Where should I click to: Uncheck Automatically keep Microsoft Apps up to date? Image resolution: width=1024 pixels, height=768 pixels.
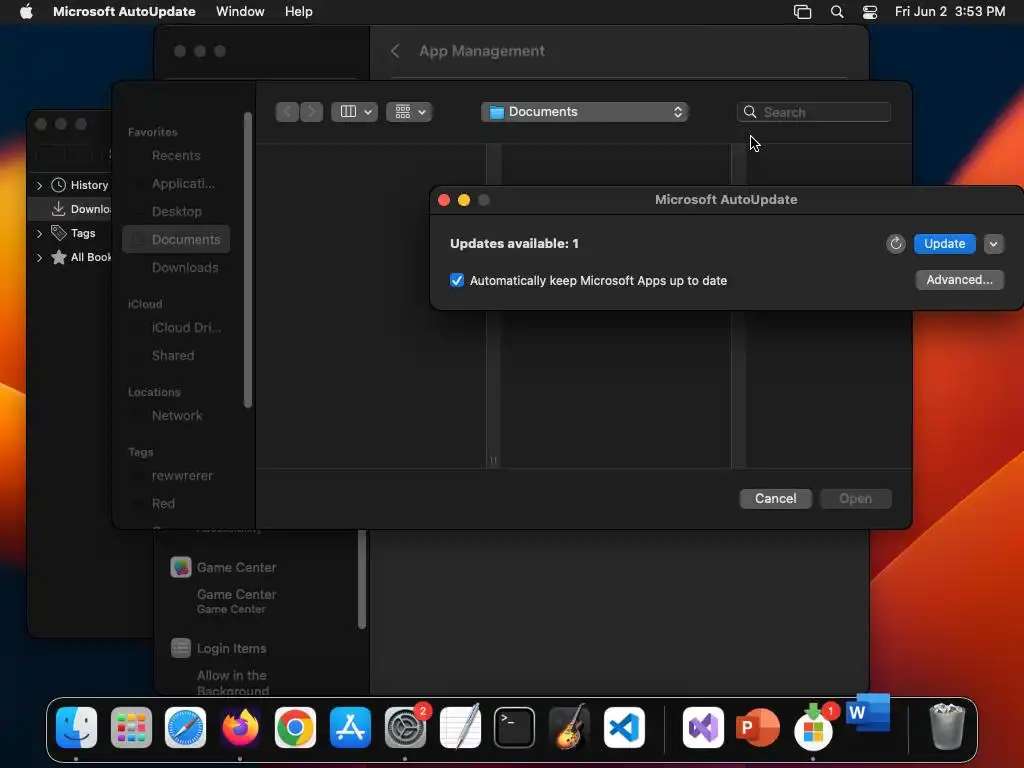(x=457, y=280)
